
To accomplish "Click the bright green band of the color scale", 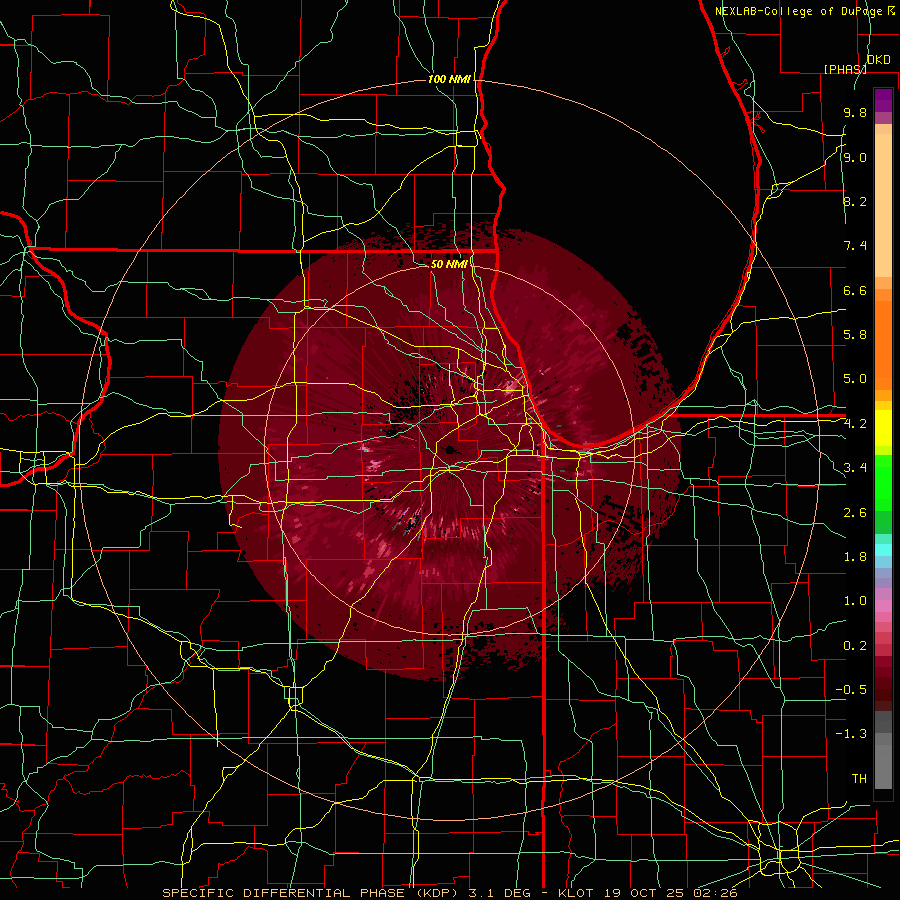I will [883, 482].
